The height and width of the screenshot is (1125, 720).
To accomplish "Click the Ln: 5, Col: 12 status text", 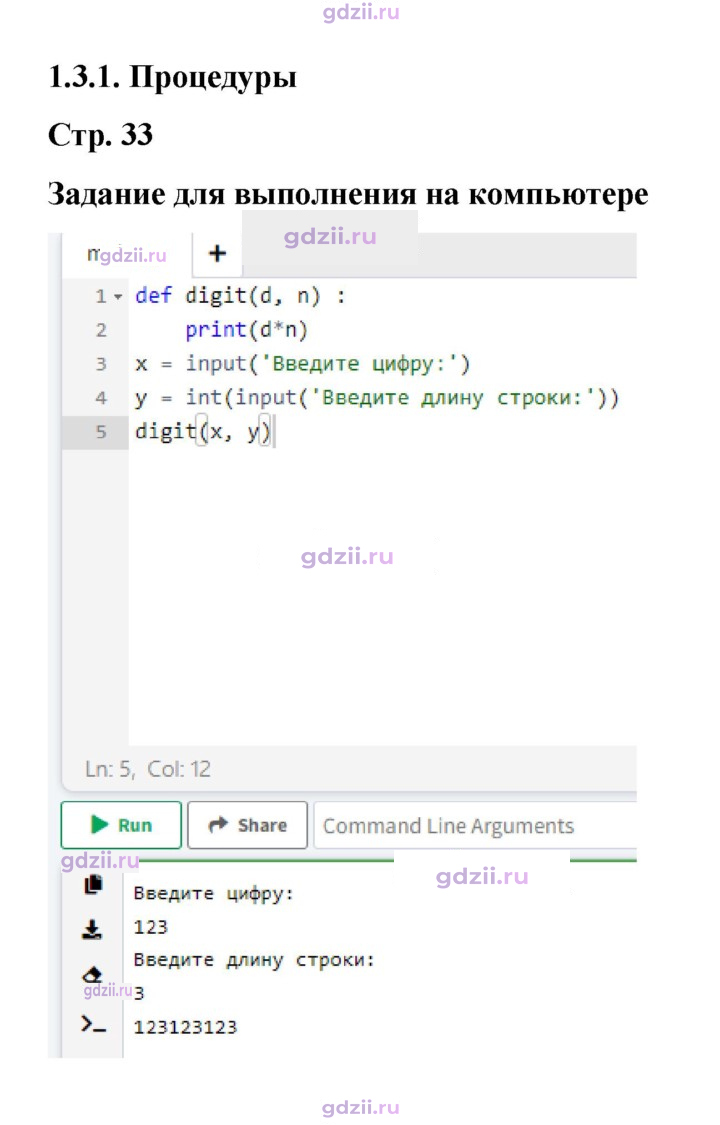I will pos(148,769).
